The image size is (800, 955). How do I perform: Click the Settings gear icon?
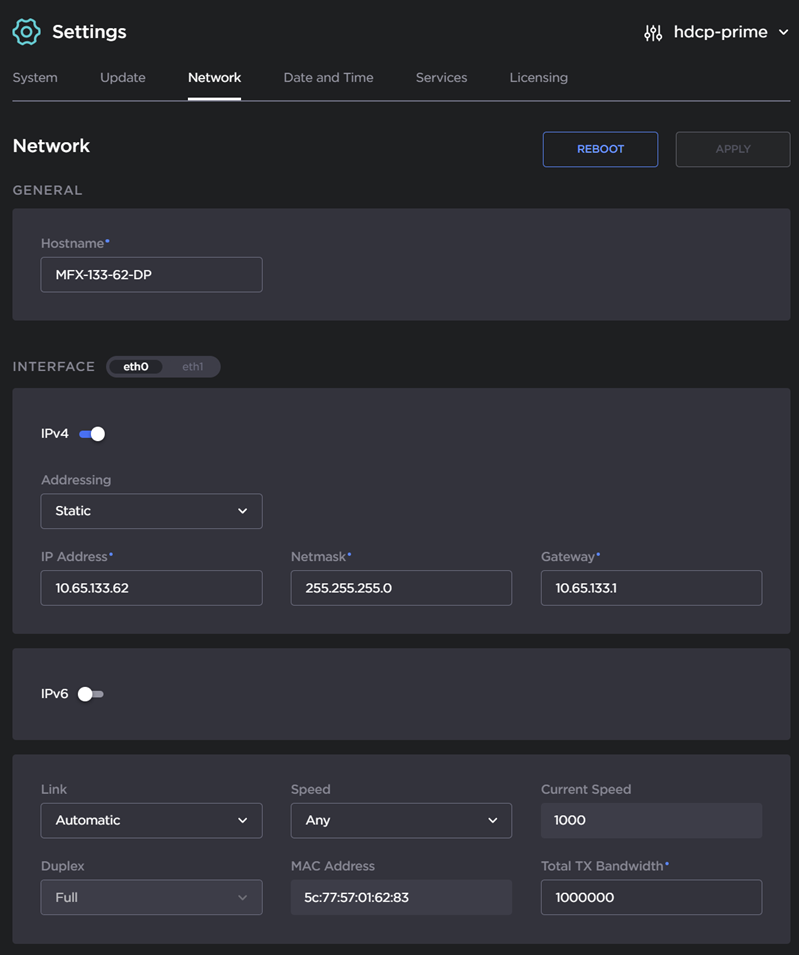point(26,32)
